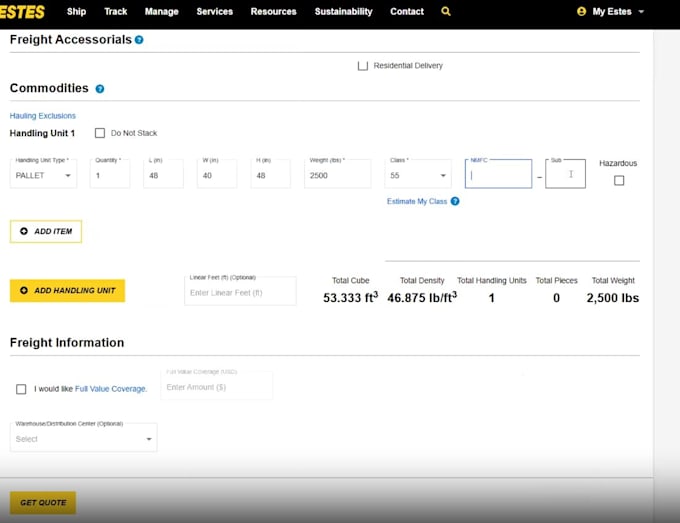The width and height of the screenshot is (680, 523).
Task: Mark the commodity as Hazardous
Action: pyautogui.click(x=619, y=180)
